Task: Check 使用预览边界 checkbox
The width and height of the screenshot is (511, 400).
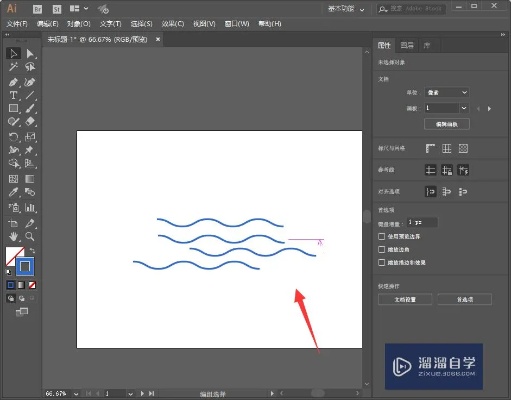Action: tap(382, 236)
